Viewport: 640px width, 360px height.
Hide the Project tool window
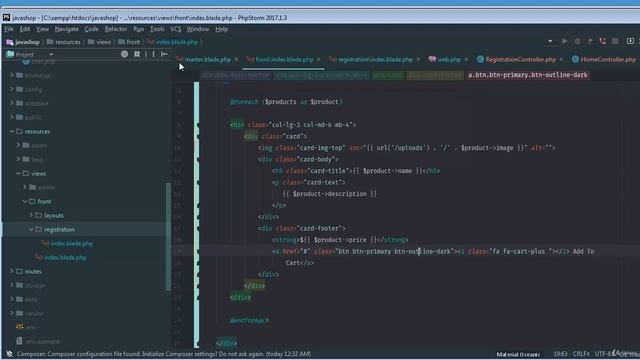point(164,54)
